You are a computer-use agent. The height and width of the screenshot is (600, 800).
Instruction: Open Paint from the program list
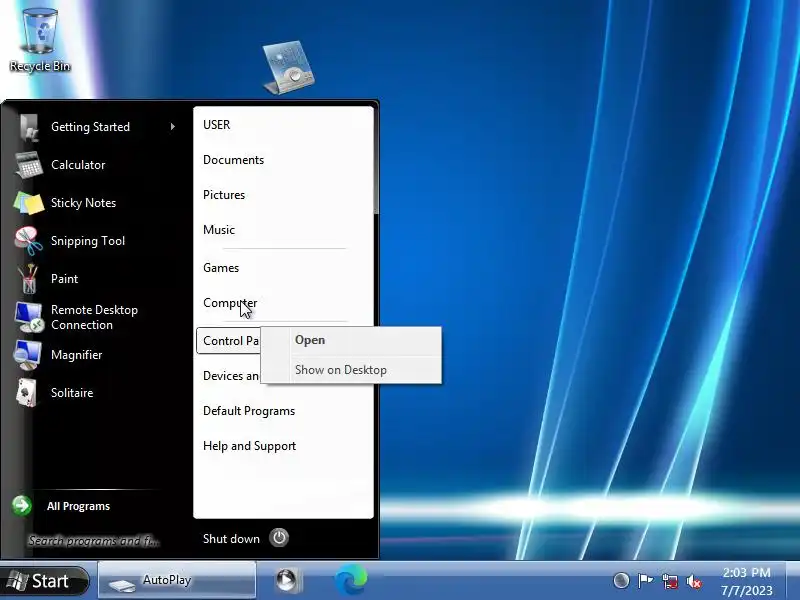tap(64, 279)
